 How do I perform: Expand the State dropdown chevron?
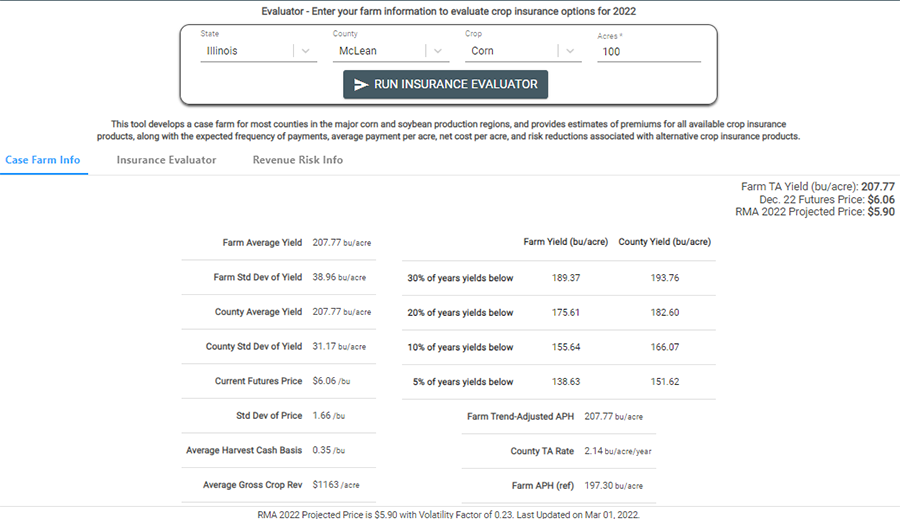305,51
